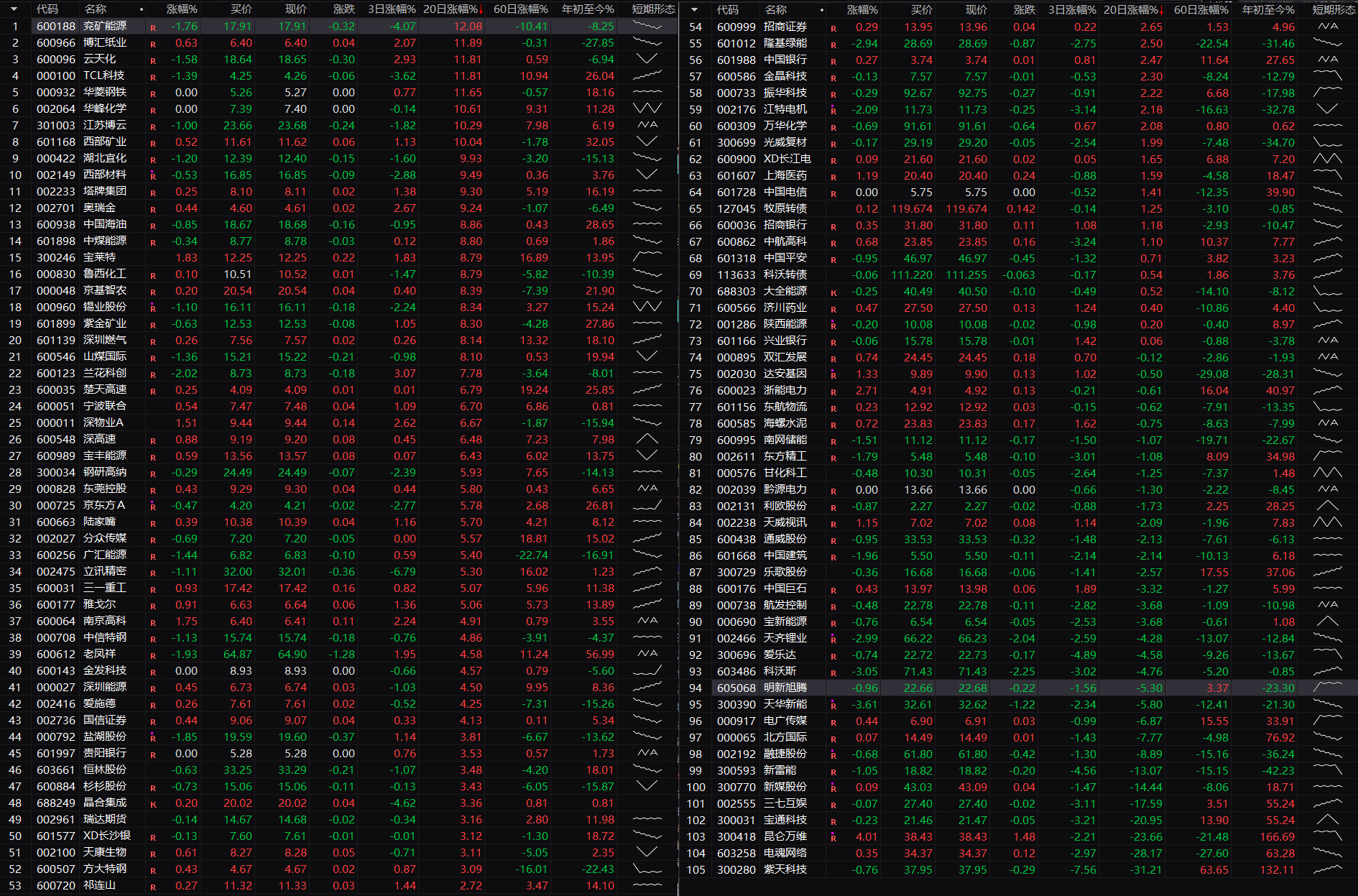
Task: Click the 短期形态 header in the right pane
Action: point(1334,10)
